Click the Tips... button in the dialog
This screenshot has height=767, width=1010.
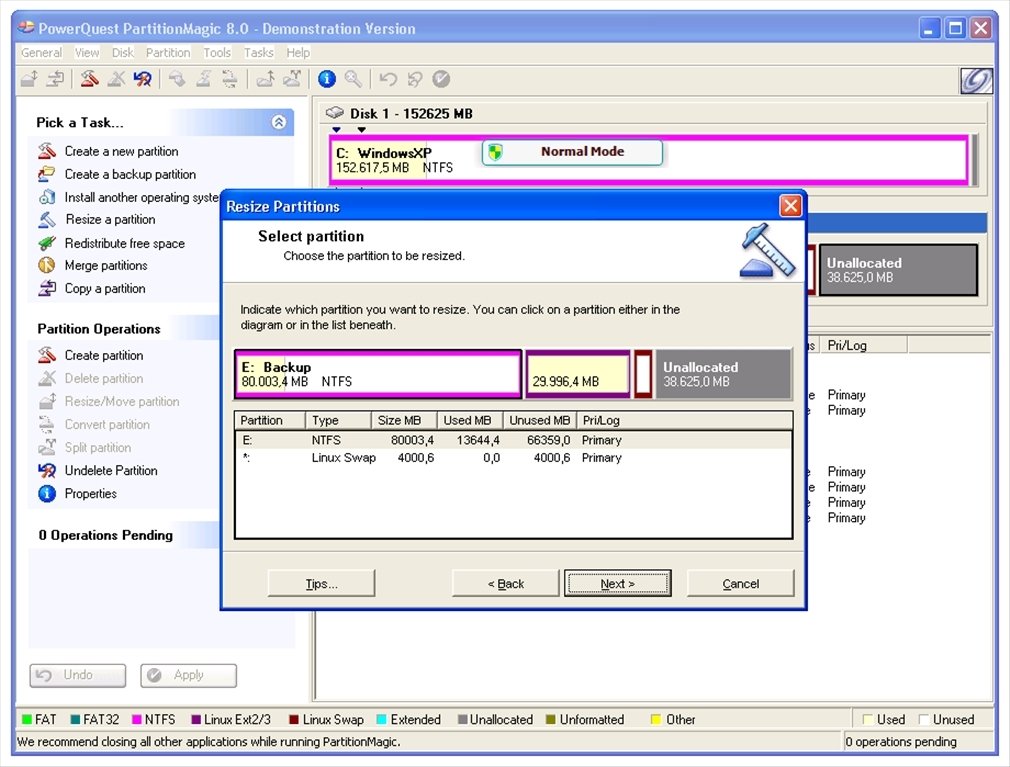pos(321,583)
